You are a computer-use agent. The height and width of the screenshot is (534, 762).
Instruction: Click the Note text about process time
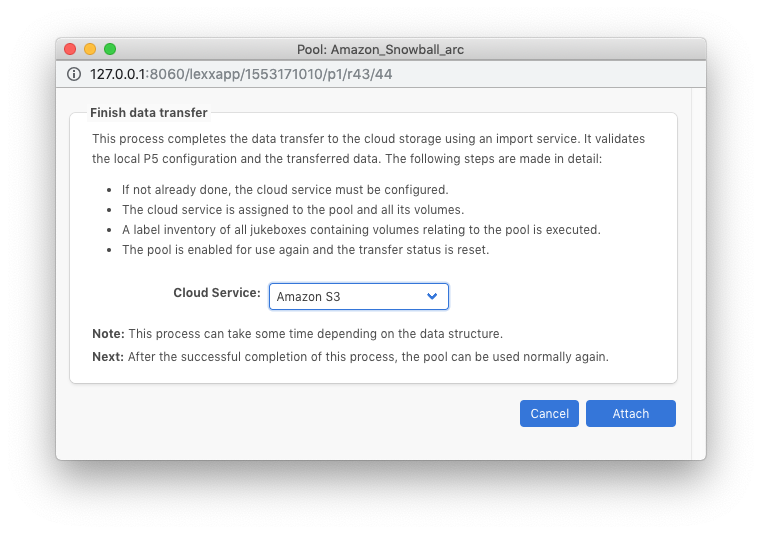297,334
